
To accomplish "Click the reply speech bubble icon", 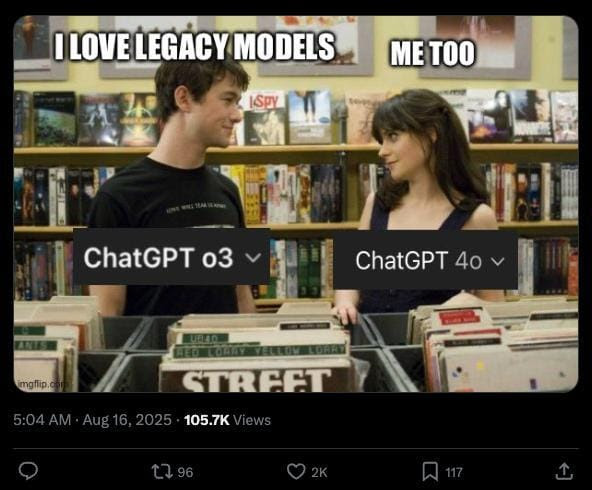I will [x=28, y=472].
